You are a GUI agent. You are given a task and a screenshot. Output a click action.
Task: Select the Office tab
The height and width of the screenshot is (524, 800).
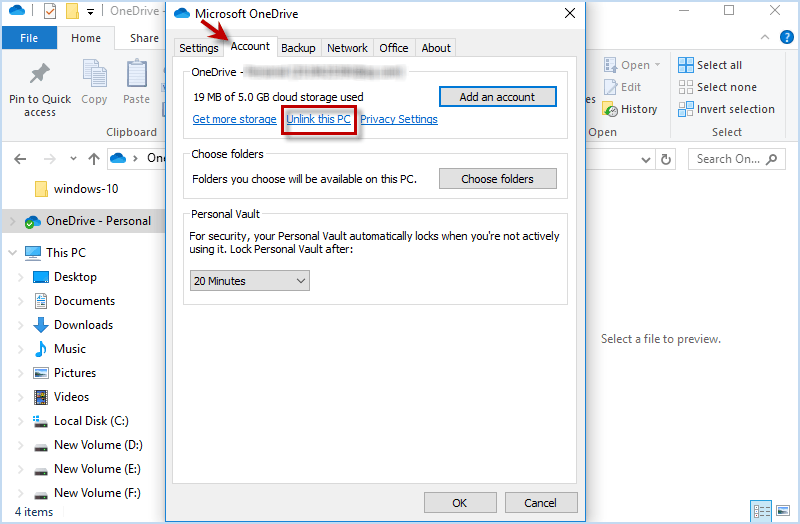pos(393,48)
